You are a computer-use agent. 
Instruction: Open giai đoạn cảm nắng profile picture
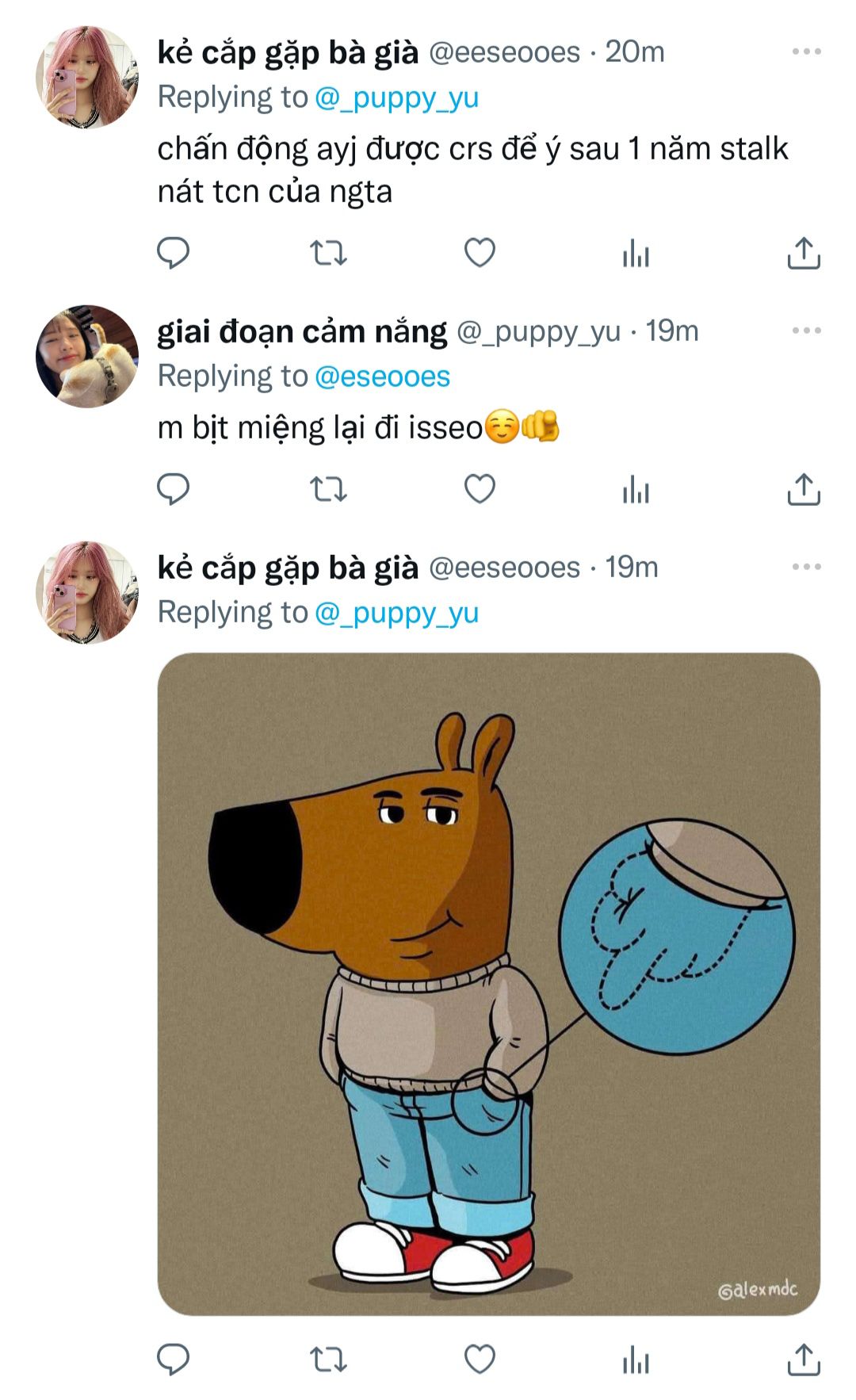(87, 357)
